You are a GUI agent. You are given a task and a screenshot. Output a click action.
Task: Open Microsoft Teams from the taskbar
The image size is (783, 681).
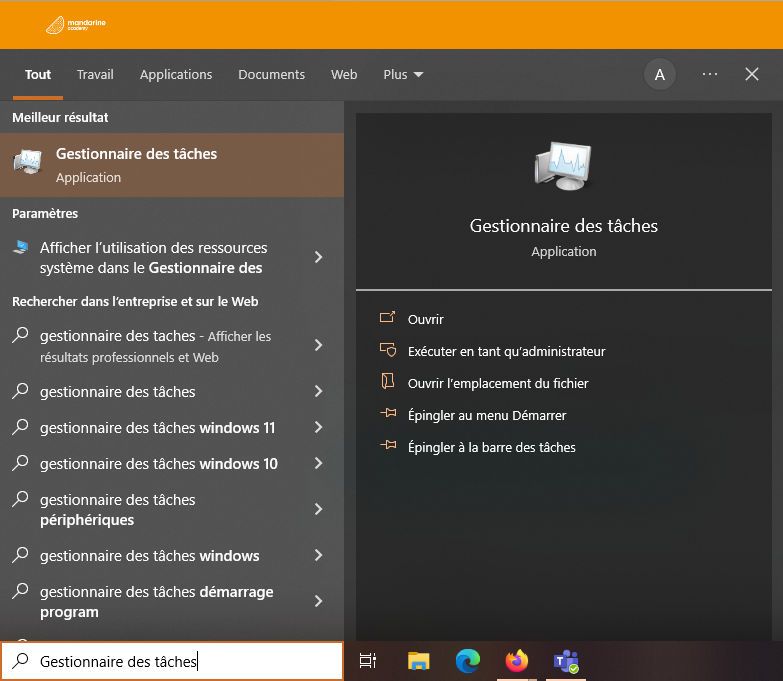[566, 661]
